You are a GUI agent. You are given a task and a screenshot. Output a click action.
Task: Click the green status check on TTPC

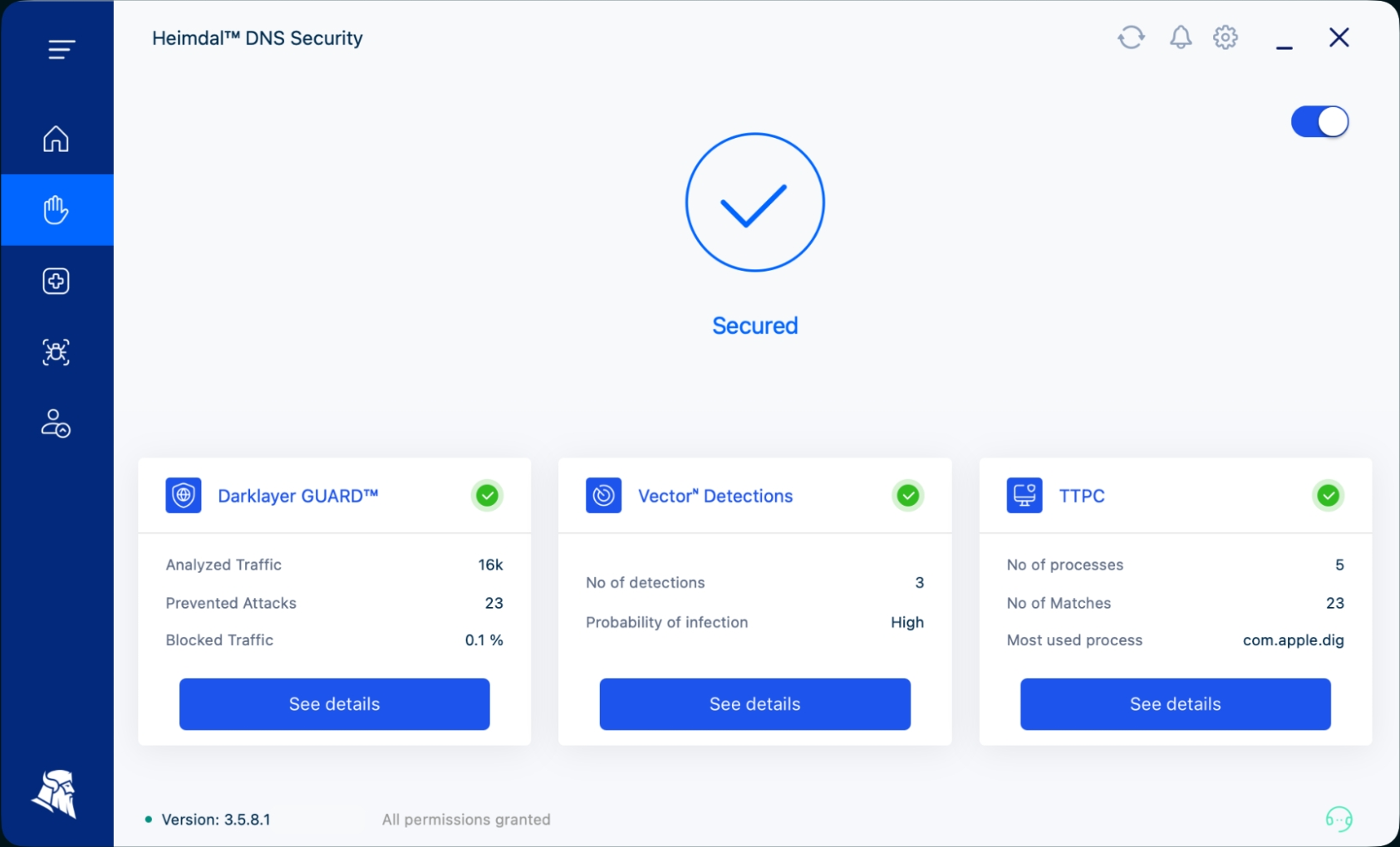[1329, 496]
